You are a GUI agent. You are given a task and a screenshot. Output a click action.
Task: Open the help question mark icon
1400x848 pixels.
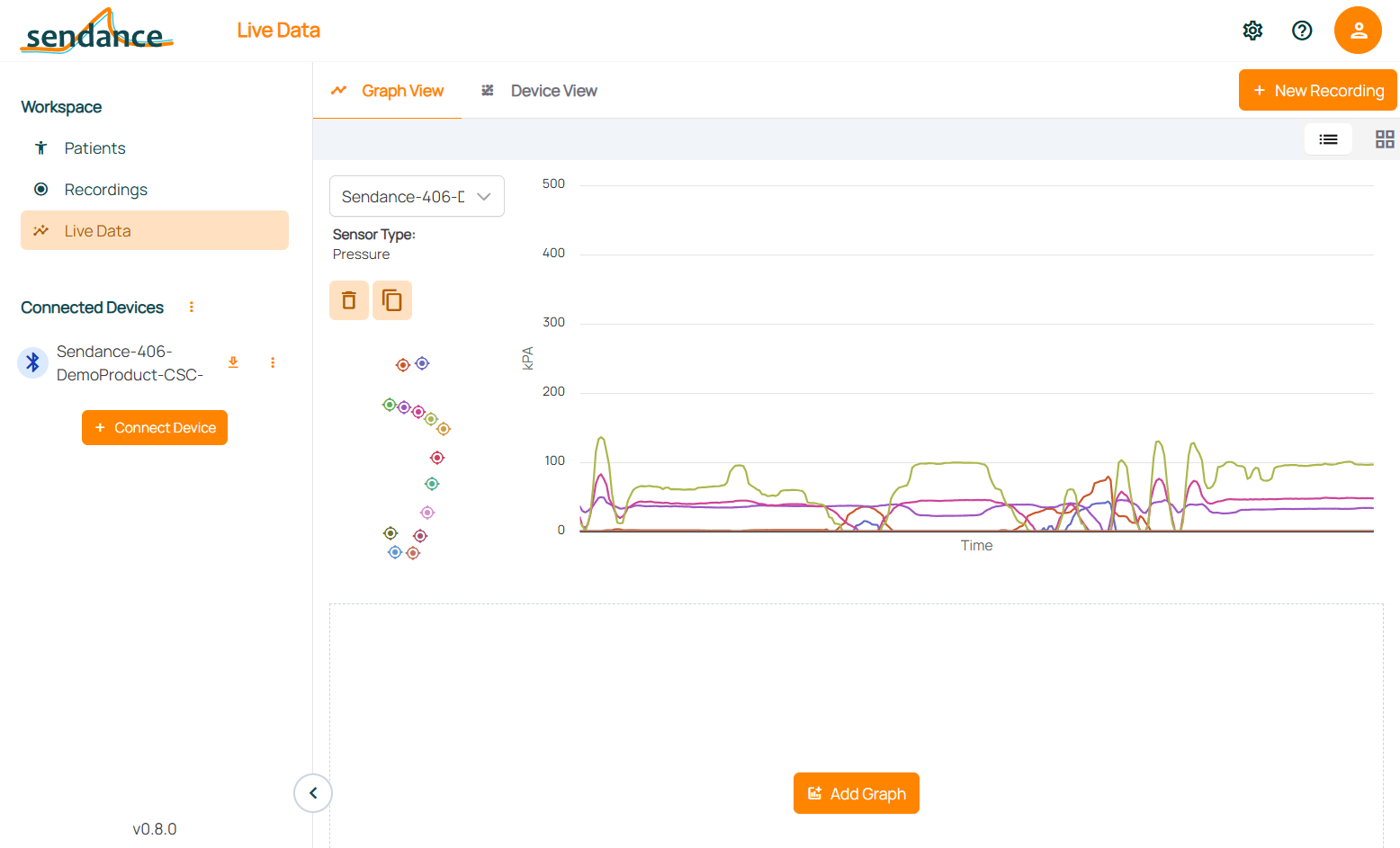pos(1302,31)
